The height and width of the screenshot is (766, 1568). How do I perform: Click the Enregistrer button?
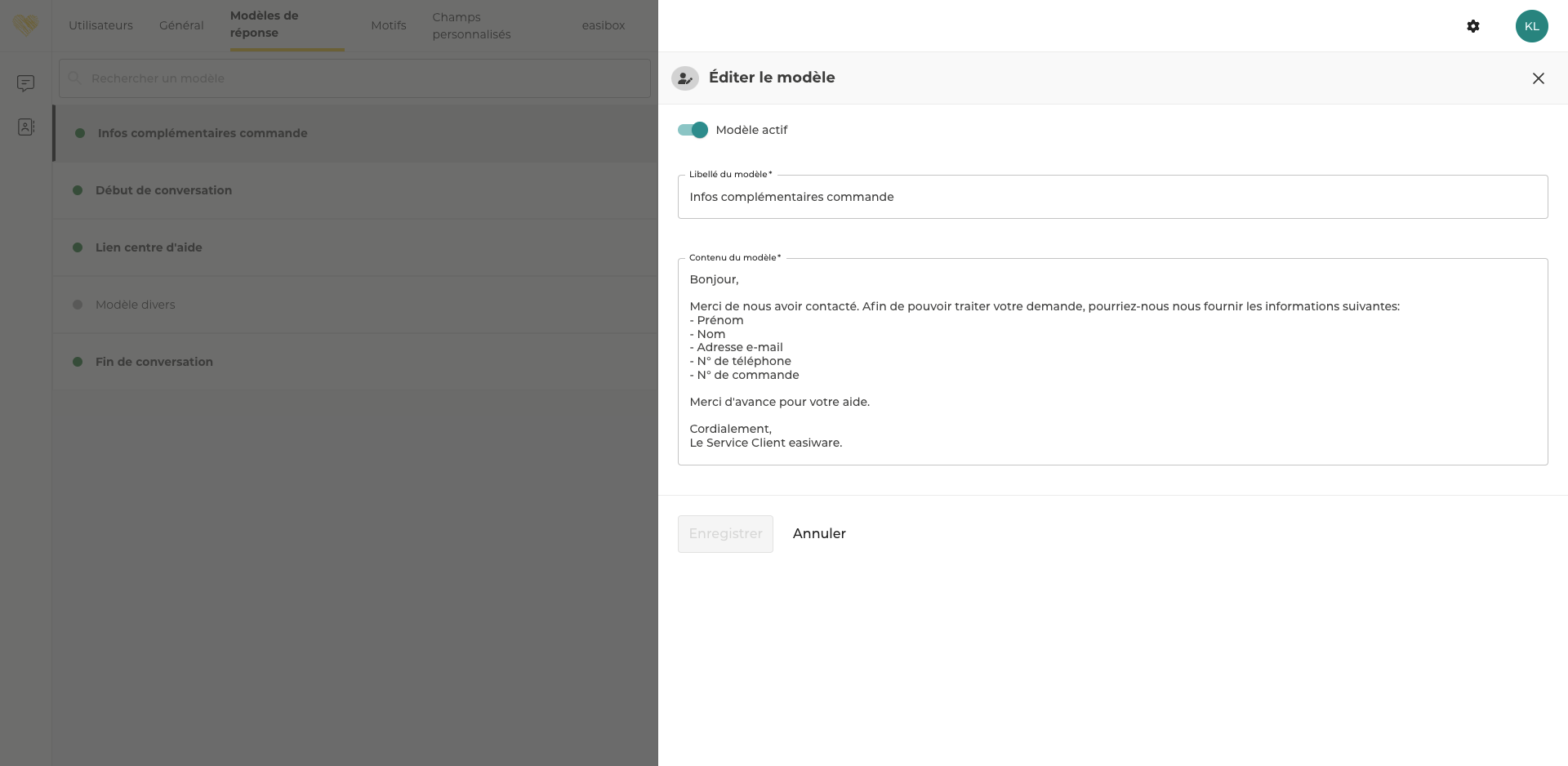(x=725, y=533)
